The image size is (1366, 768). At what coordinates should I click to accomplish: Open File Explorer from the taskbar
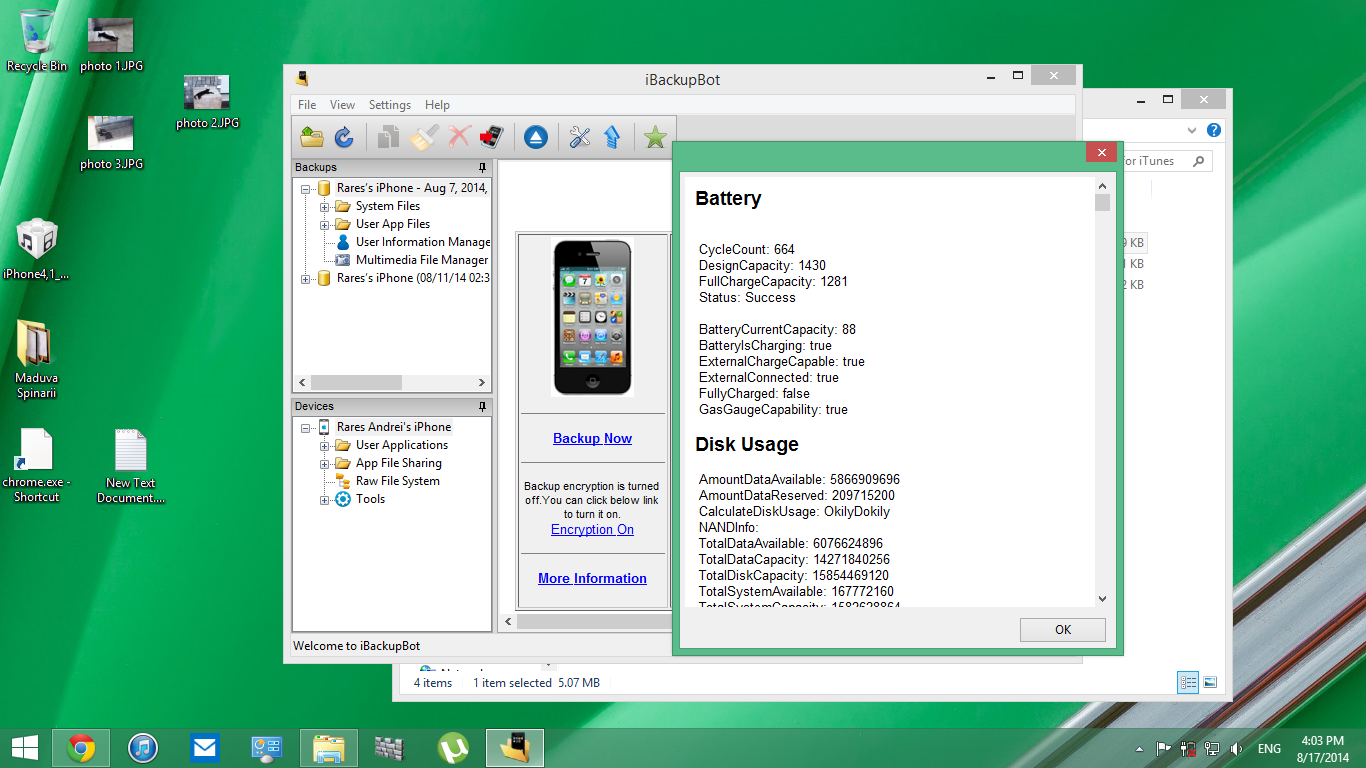[329, 747]
